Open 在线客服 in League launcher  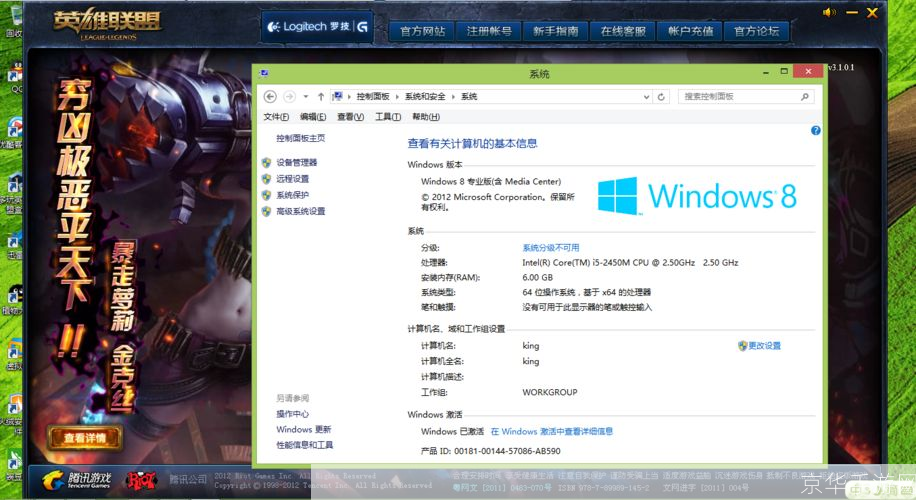(x=623, y=32)
